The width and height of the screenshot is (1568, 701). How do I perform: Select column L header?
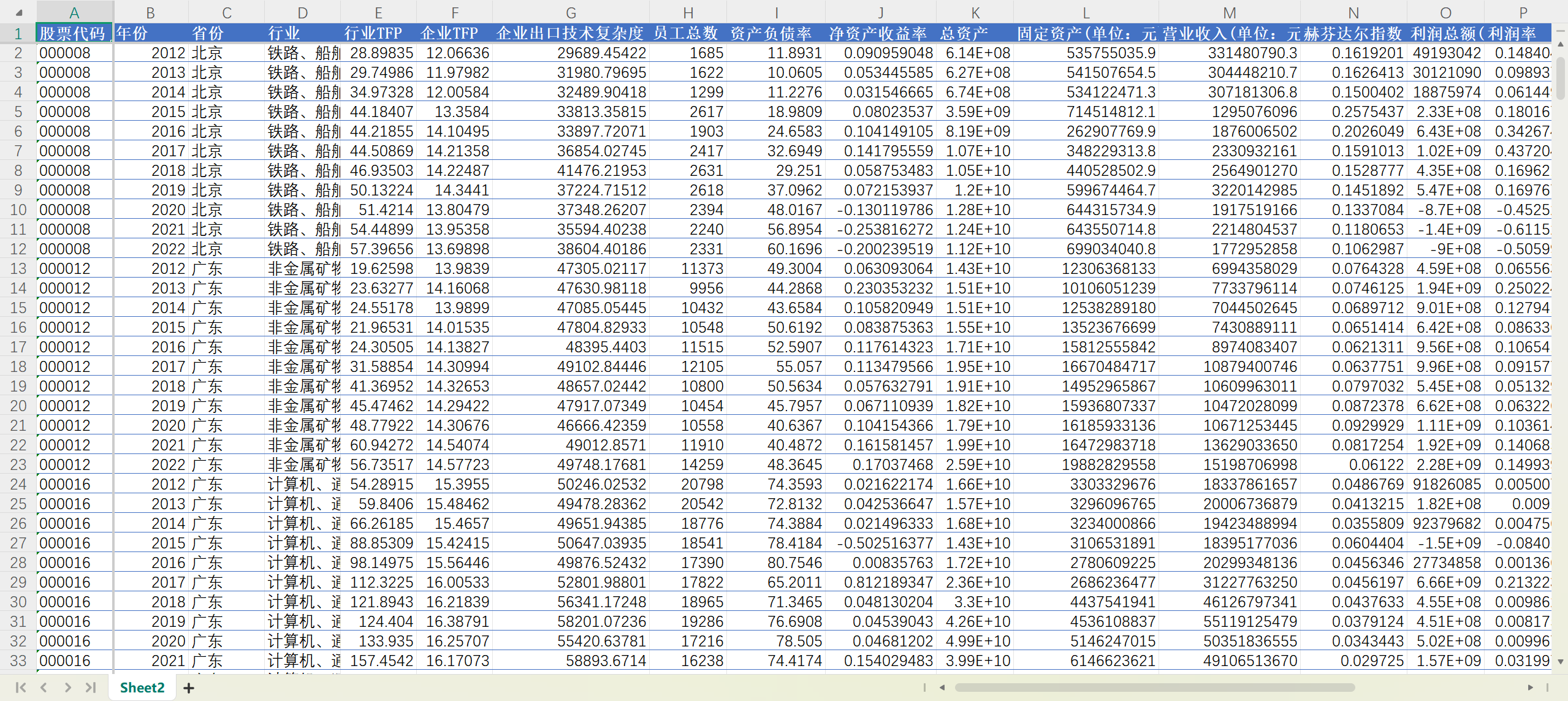[1085, 13]
